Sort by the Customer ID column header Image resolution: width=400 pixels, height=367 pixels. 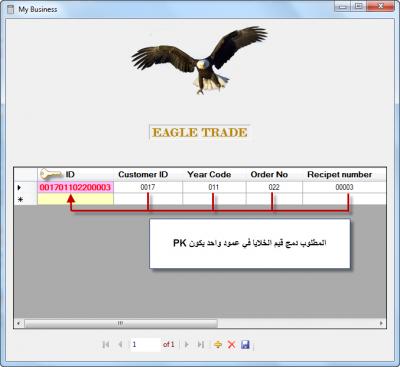tap(148, 174)
